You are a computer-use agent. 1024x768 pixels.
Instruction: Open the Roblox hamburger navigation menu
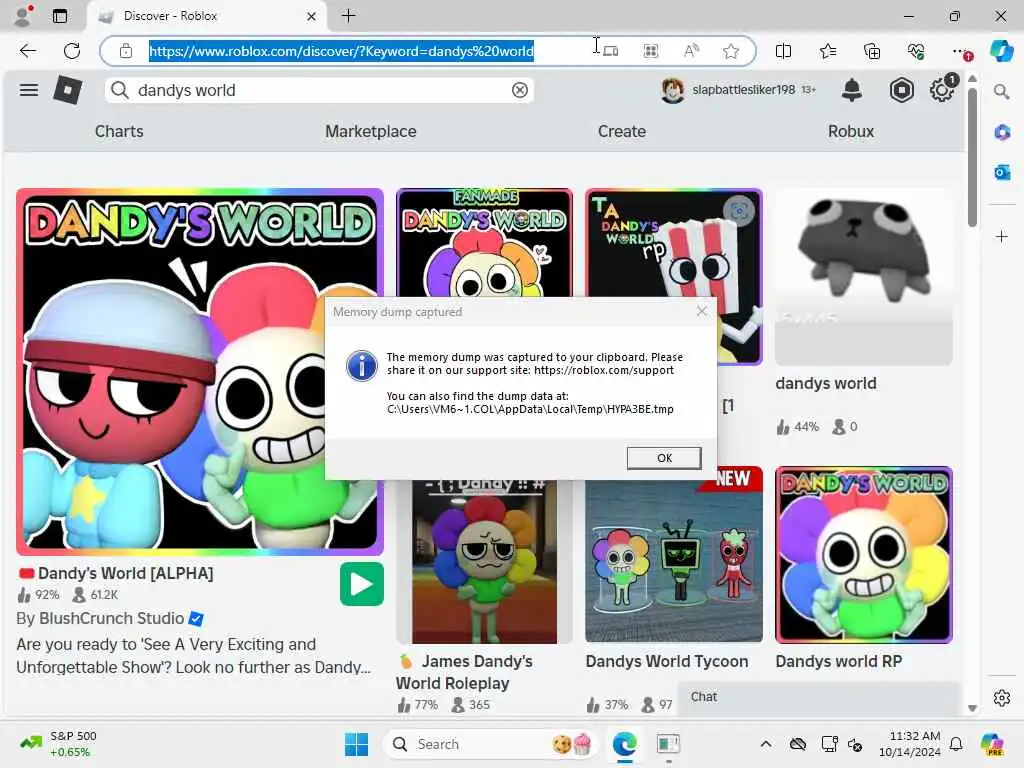click(29, 89)
